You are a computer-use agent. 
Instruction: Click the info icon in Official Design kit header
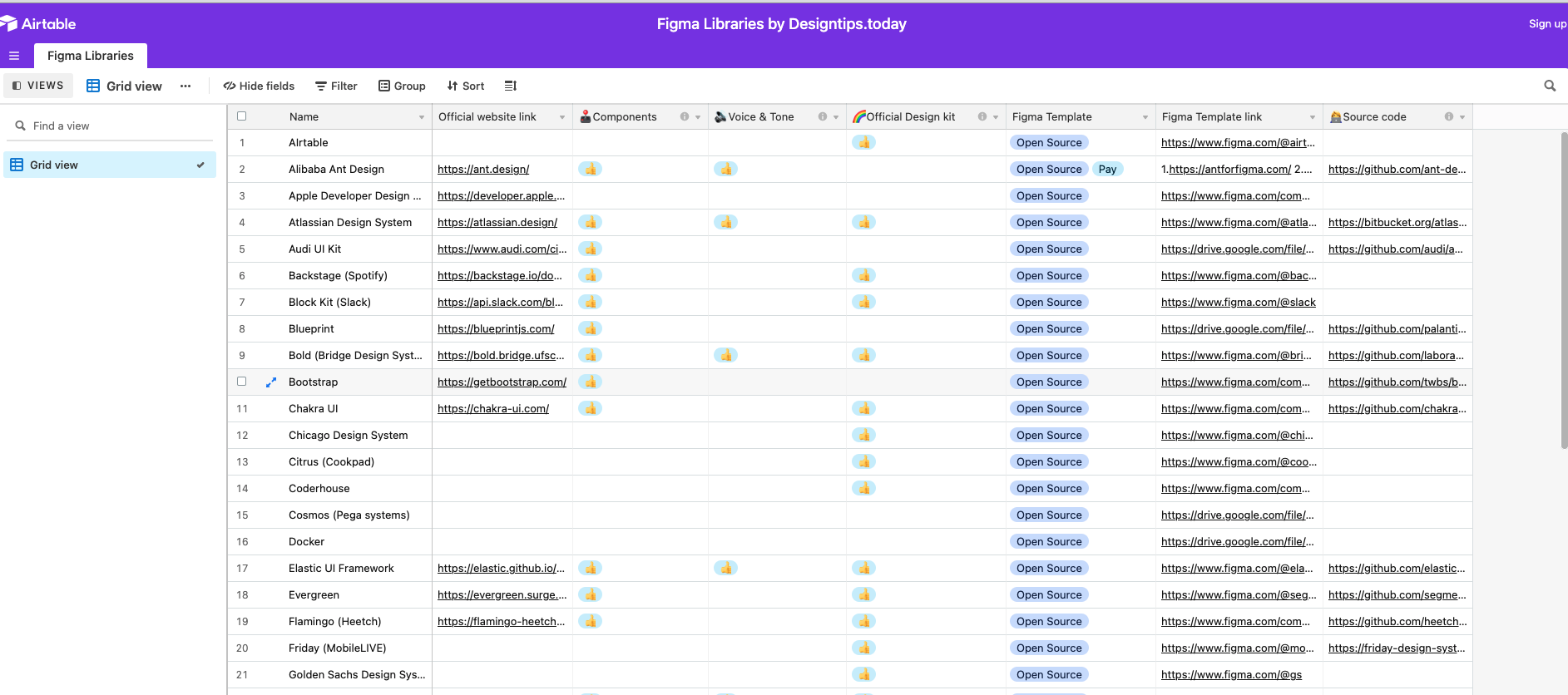[982, 116]
